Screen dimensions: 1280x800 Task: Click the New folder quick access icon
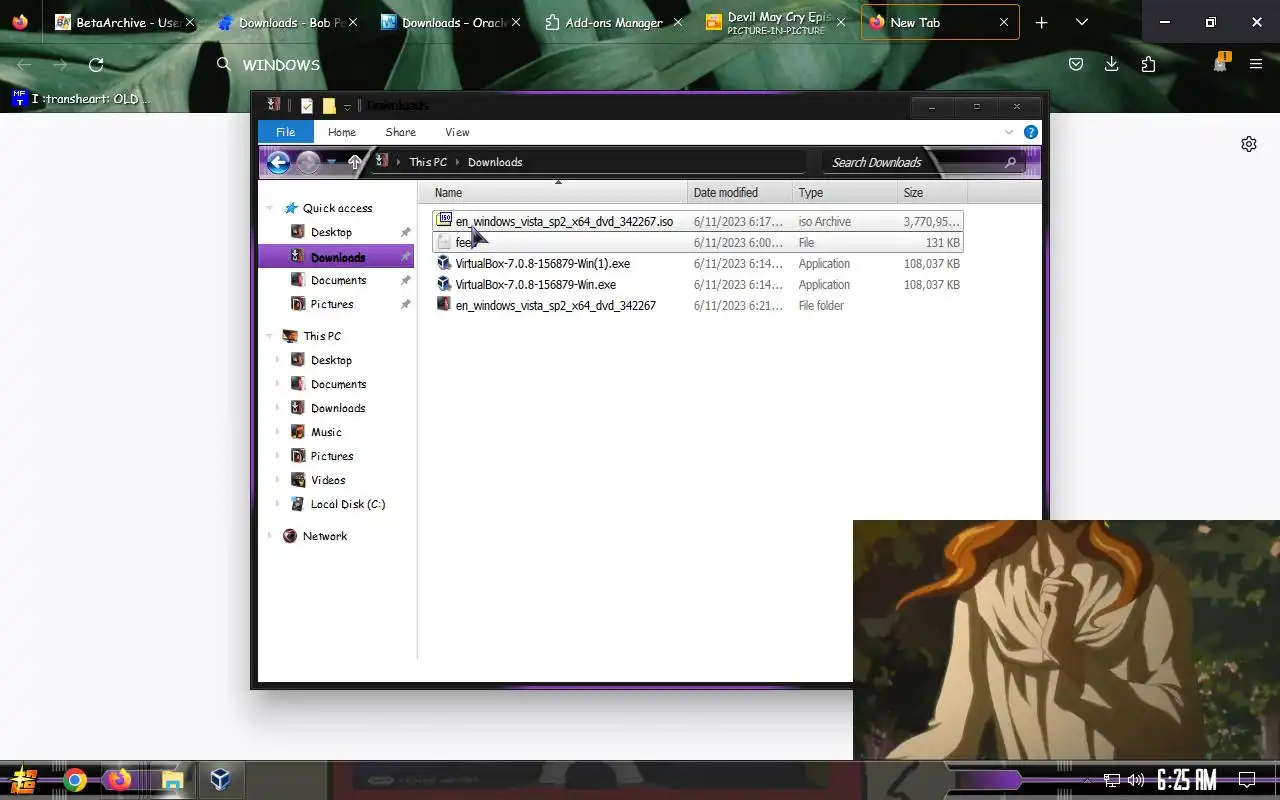[328, 105]
